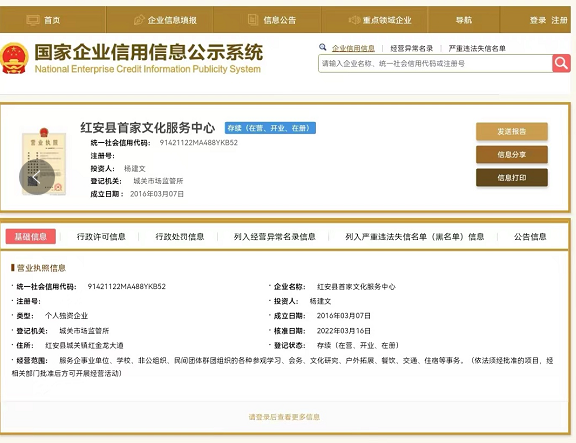Viewport: 576px width, 443px height.
Task: Switch to the 列入经营异常名录信息 tab
Action: pos(274,237)
